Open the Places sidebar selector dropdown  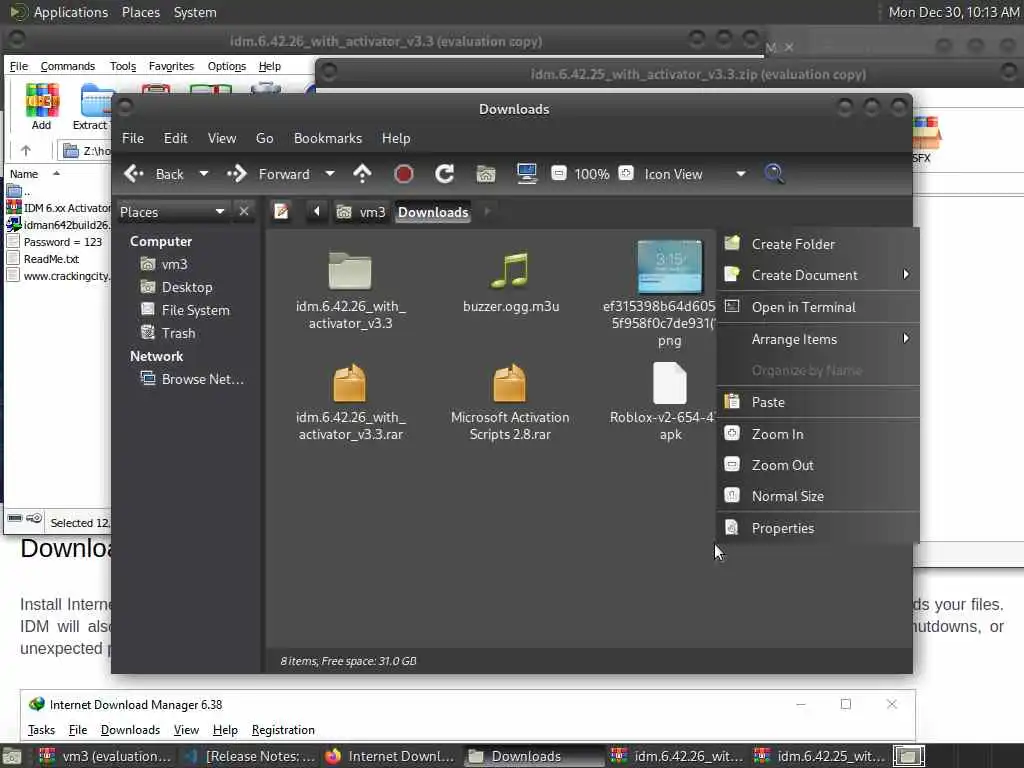click(x=172, y=212)
